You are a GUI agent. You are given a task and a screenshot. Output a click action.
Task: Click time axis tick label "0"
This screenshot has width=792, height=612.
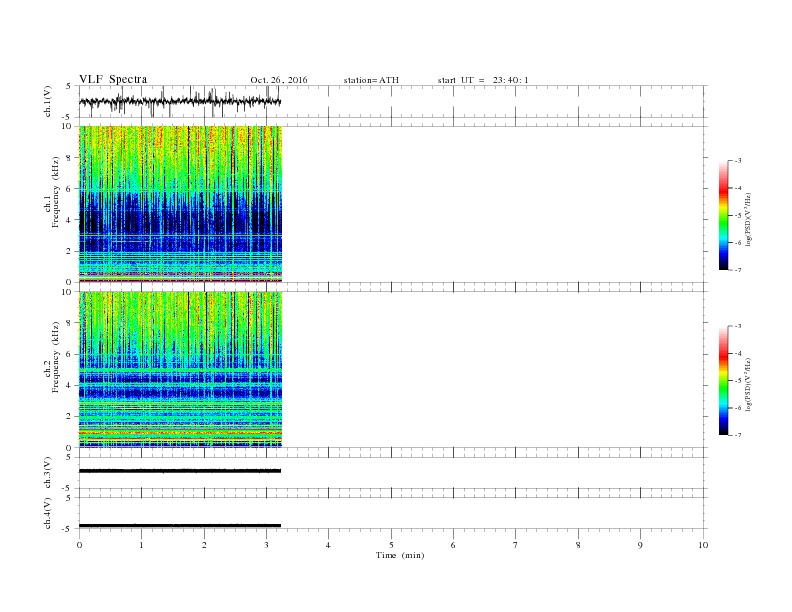tap(79, 545)
